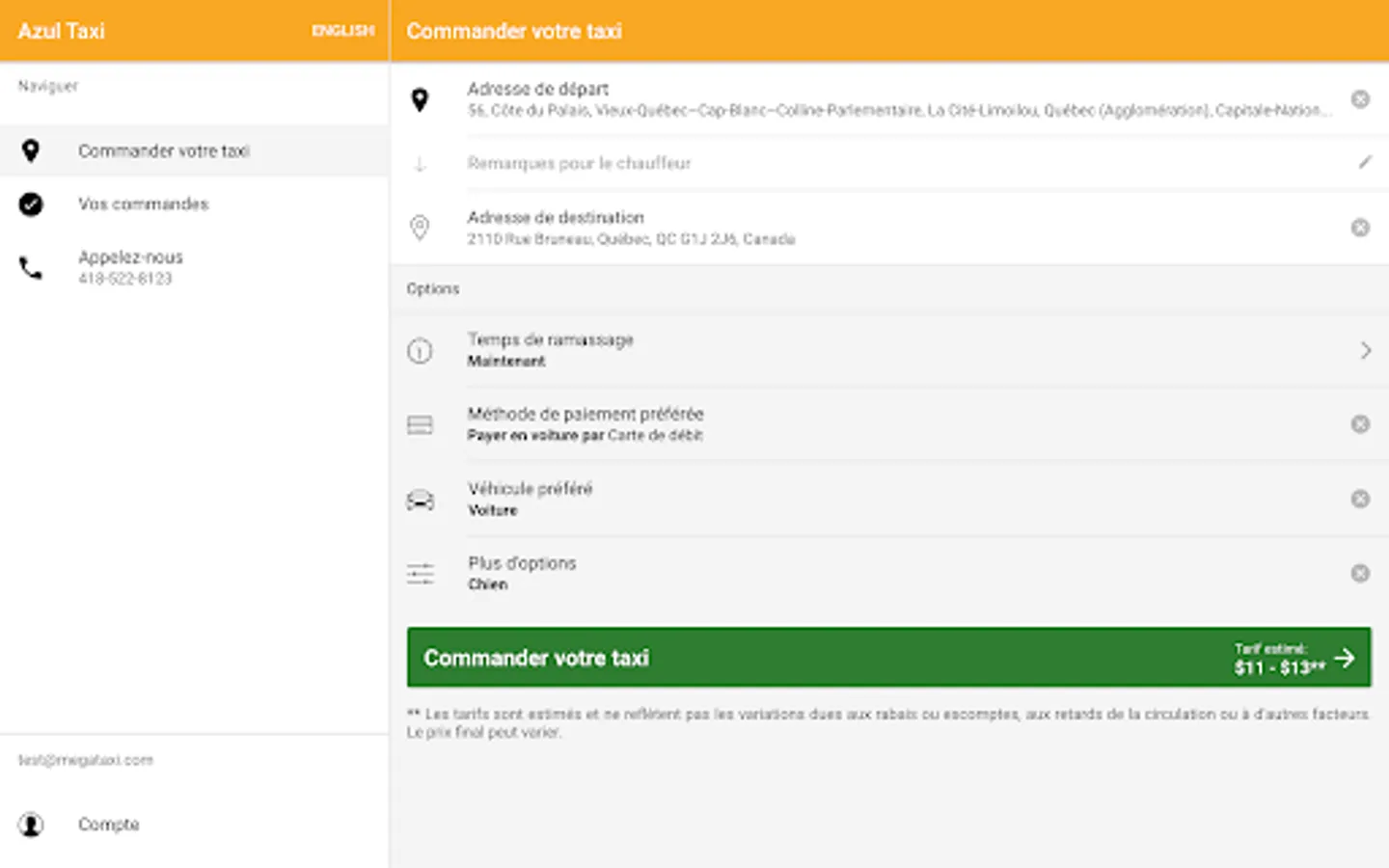Clear the destination address
Image resolution: width=1389 pixels, height=868 pixels.
[x=1360, y=228]
